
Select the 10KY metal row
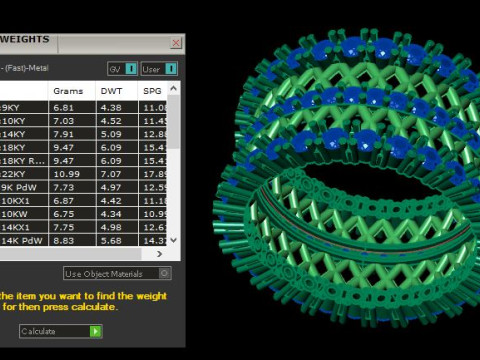[83, 121]
